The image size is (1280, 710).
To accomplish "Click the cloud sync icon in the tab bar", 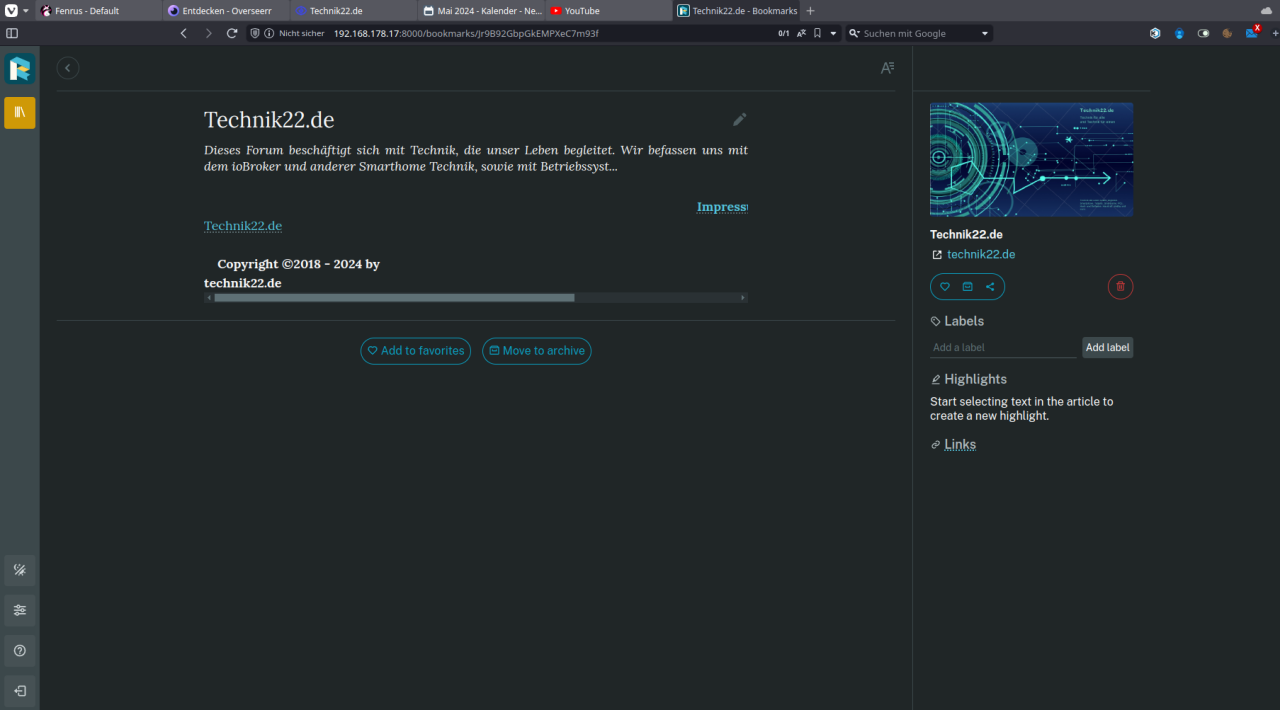I will tap(1266, 10).
